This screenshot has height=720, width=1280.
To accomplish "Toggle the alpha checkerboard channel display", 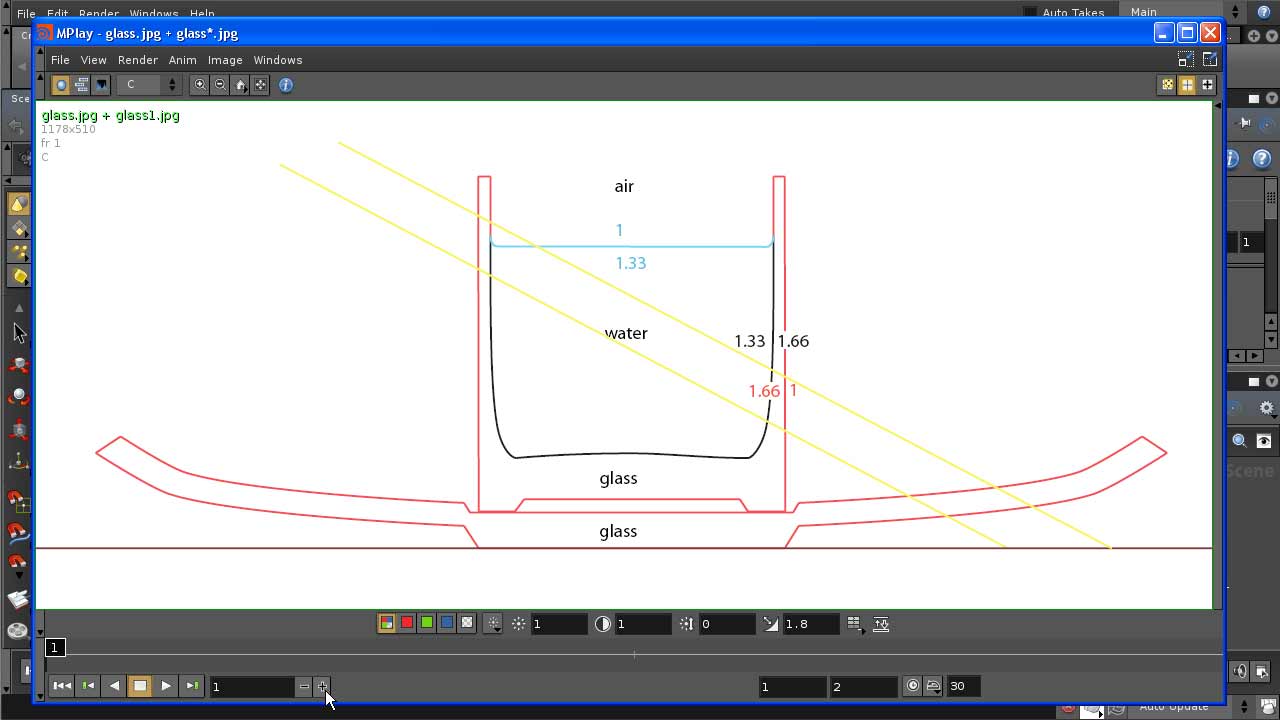I will click(466, 623).
